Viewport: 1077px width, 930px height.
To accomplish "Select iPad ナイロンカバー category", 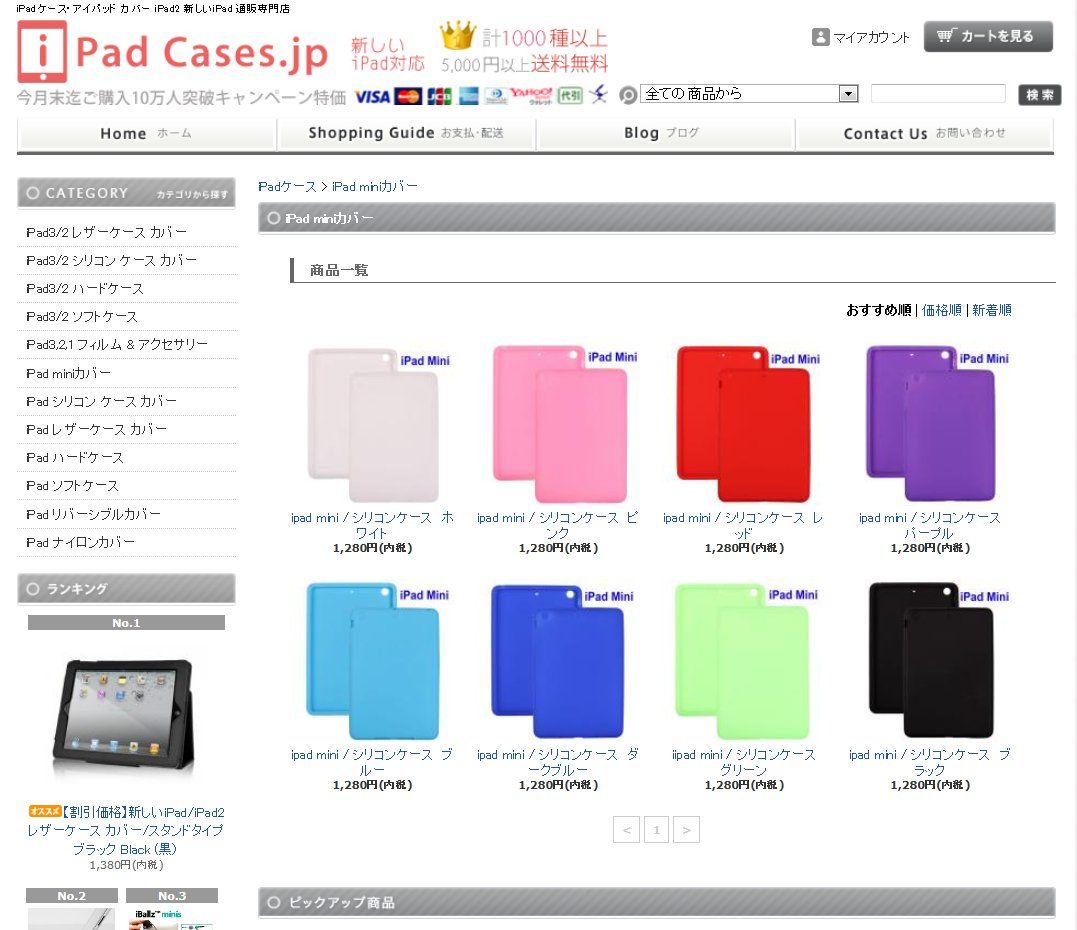I will 80,542.
